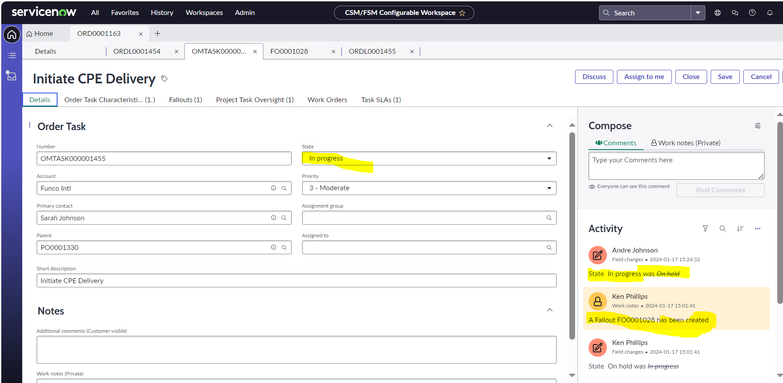Select the Details sub-tab beside ORDL0001454

tap(45, 51)
